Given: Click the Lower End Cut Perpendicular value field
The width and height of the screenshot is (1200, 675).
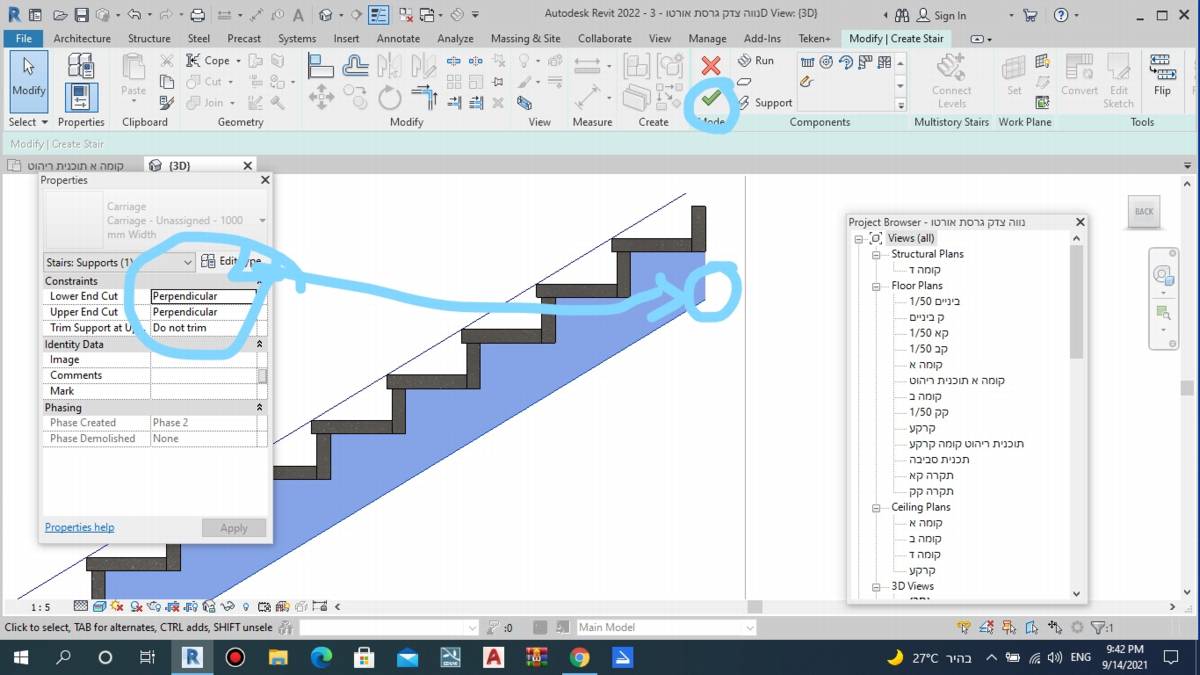Looking at the screenshot, I should 203,296.
